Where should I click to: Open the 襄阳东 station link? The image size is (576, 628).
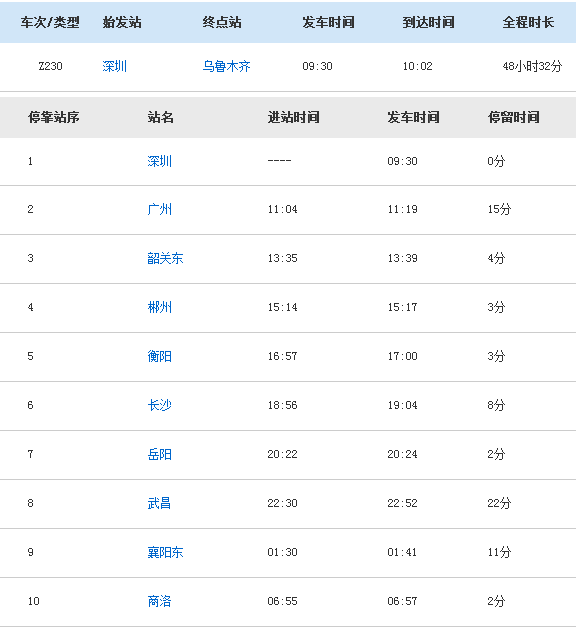pos(165,552)
